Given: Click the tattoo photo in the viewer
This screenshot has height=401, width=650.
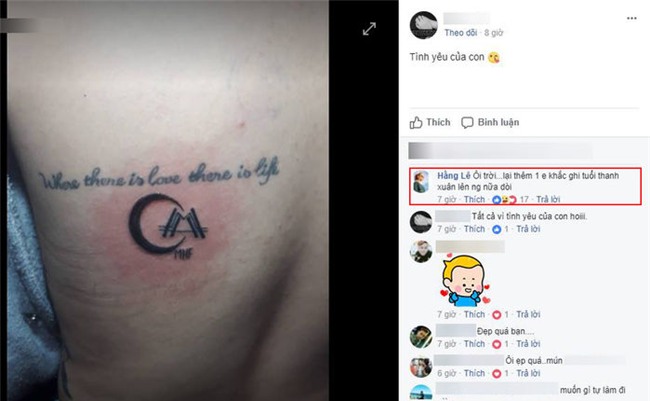Looking at the screenshot, I should coord(168,201).
